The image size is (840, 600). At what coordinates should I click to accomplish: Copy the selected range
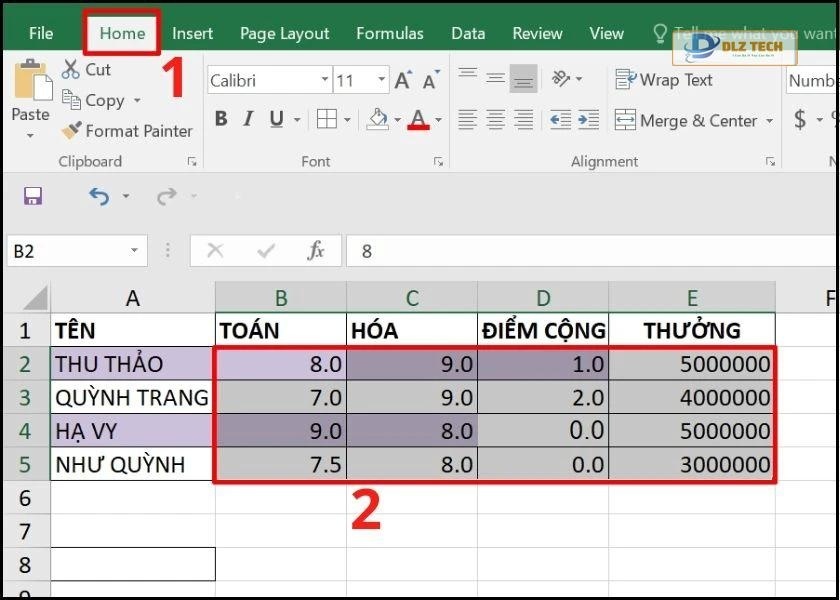click(x=103, y=100)
